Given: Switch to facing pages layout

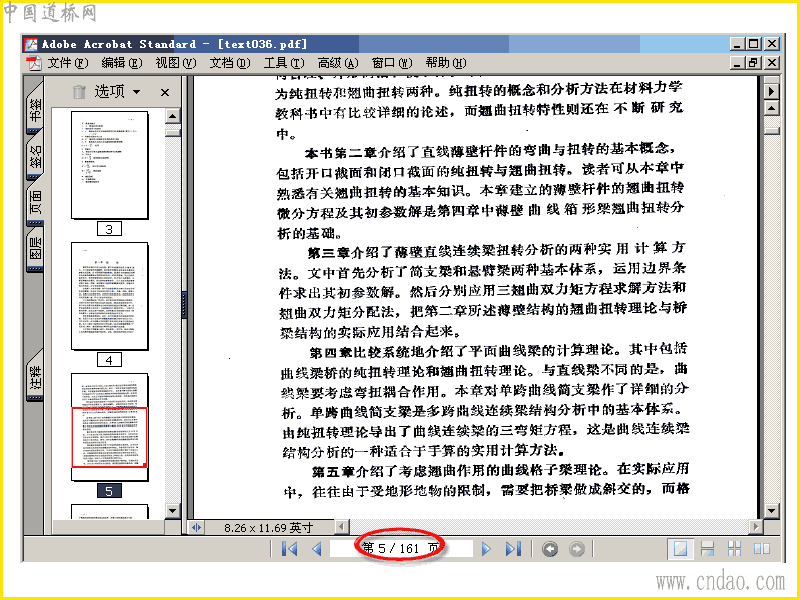Looking at the screenshot, I should click(x=762, y=549).
